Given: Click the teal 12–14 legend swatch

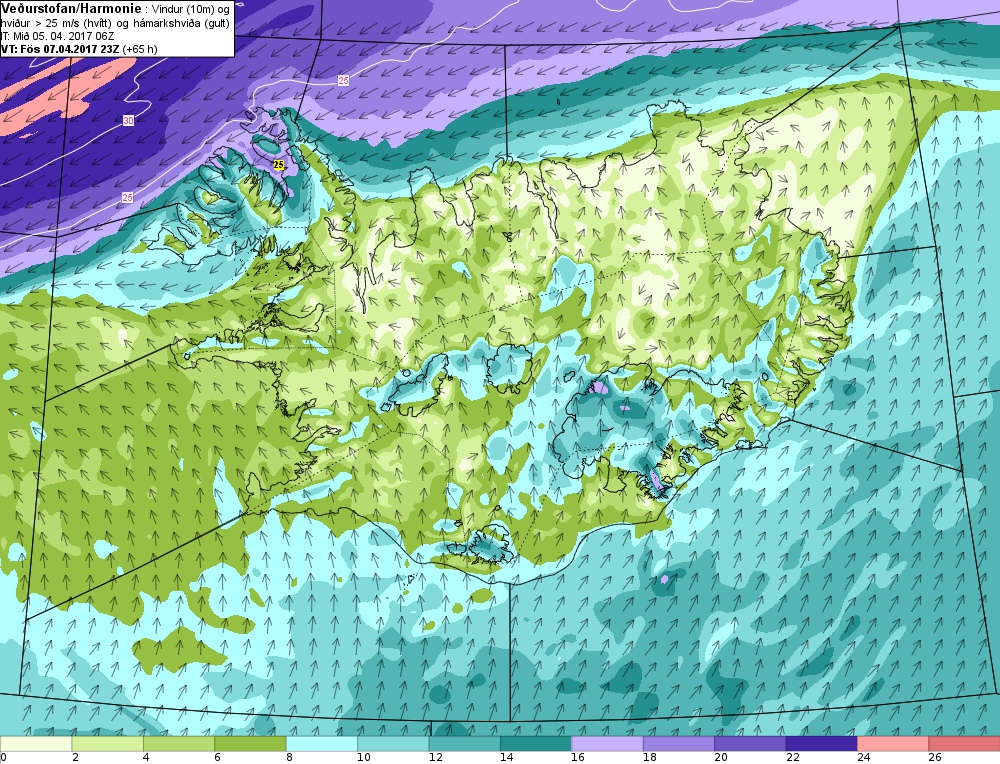Looking at the screenshot, I should tap(465, 744).
